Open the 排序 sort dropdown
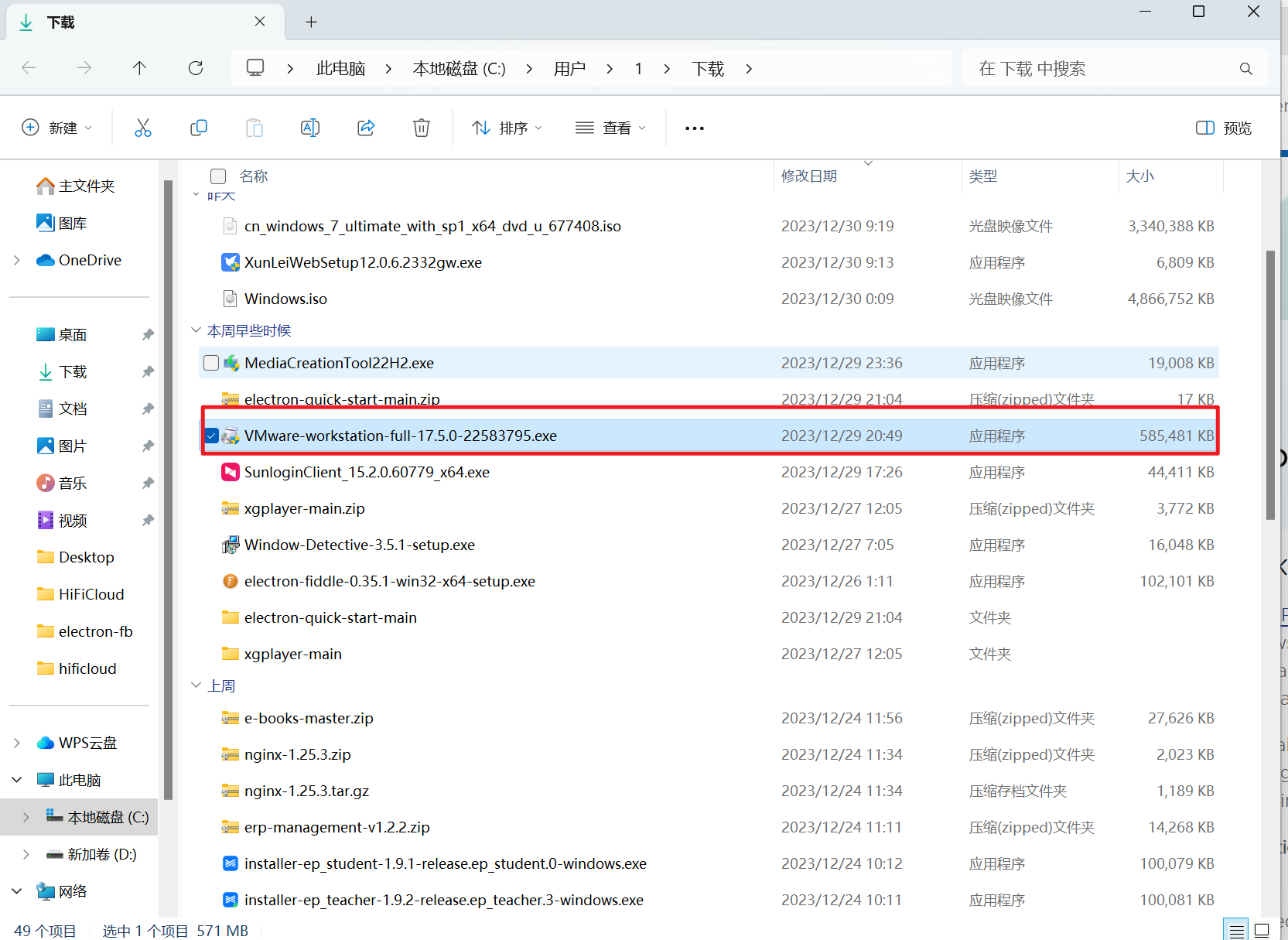This screenshot has height=940, width=1288. pos(507,128)
